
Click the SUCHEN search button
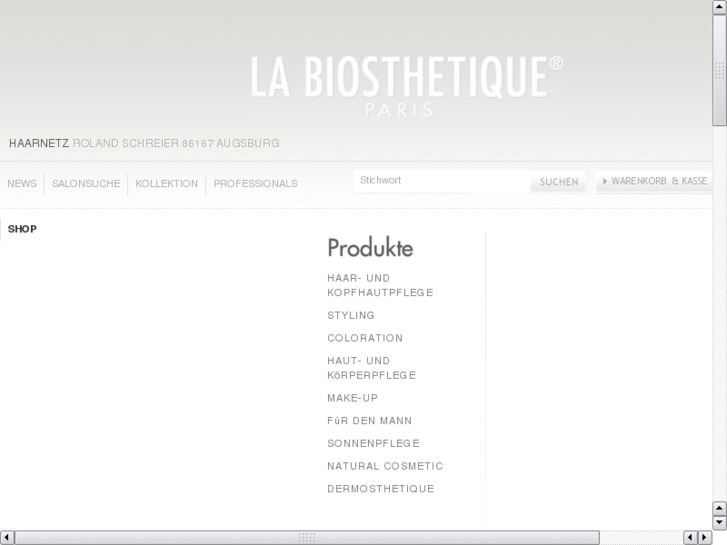(x=558, y=182)
